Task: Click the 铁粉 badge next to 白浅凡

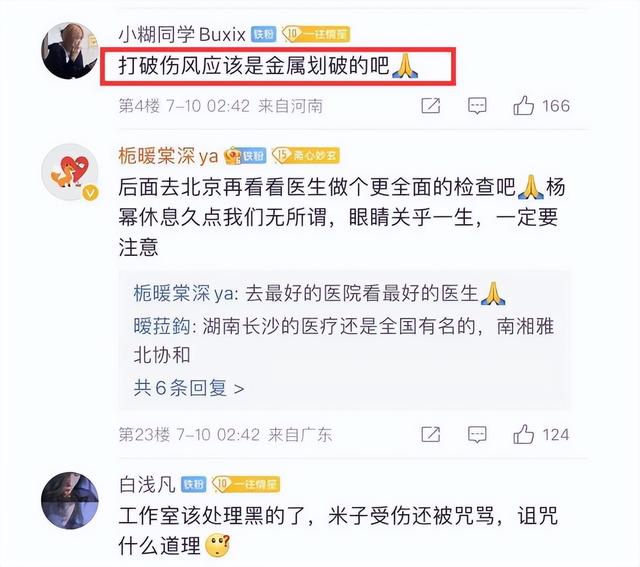Action: 193,484
